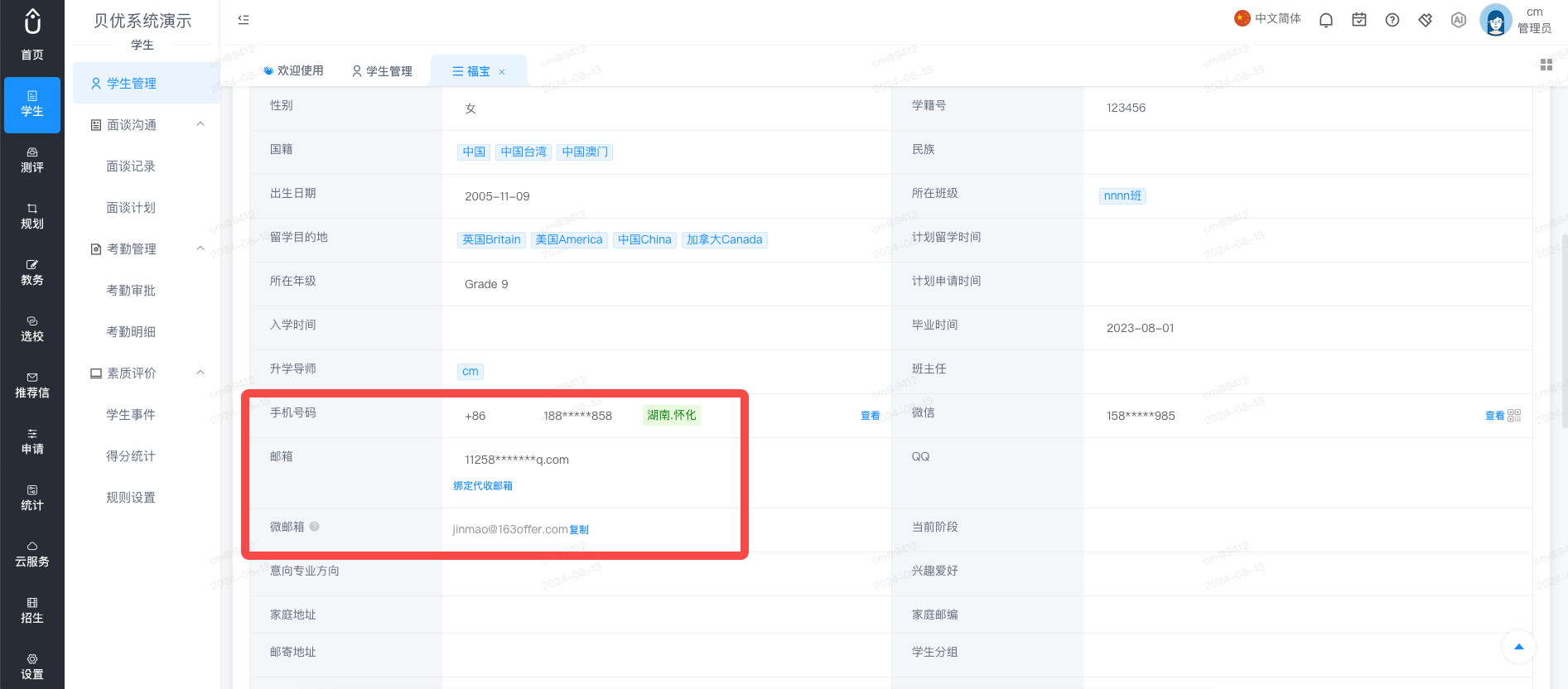Collapse the 考勤管理 menu group
The width and height of the screenshot is (1568, 689).
(x=200, y=248)
